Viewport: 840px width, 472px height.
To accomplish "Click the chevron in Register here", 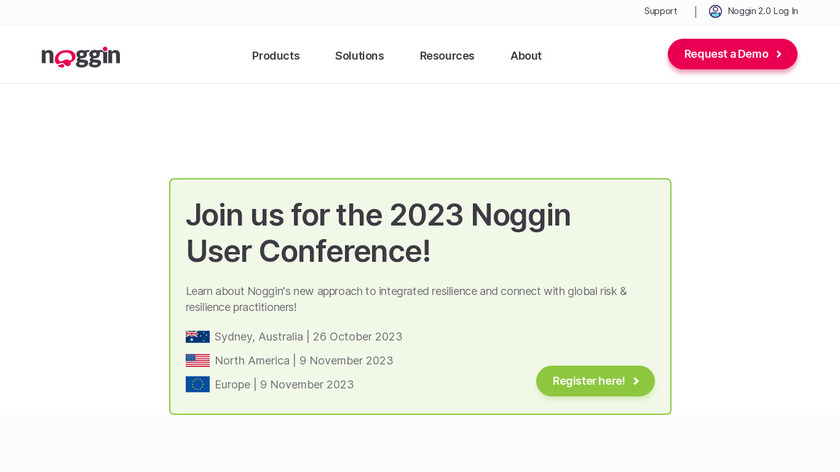I will click(x=636, y=381).
